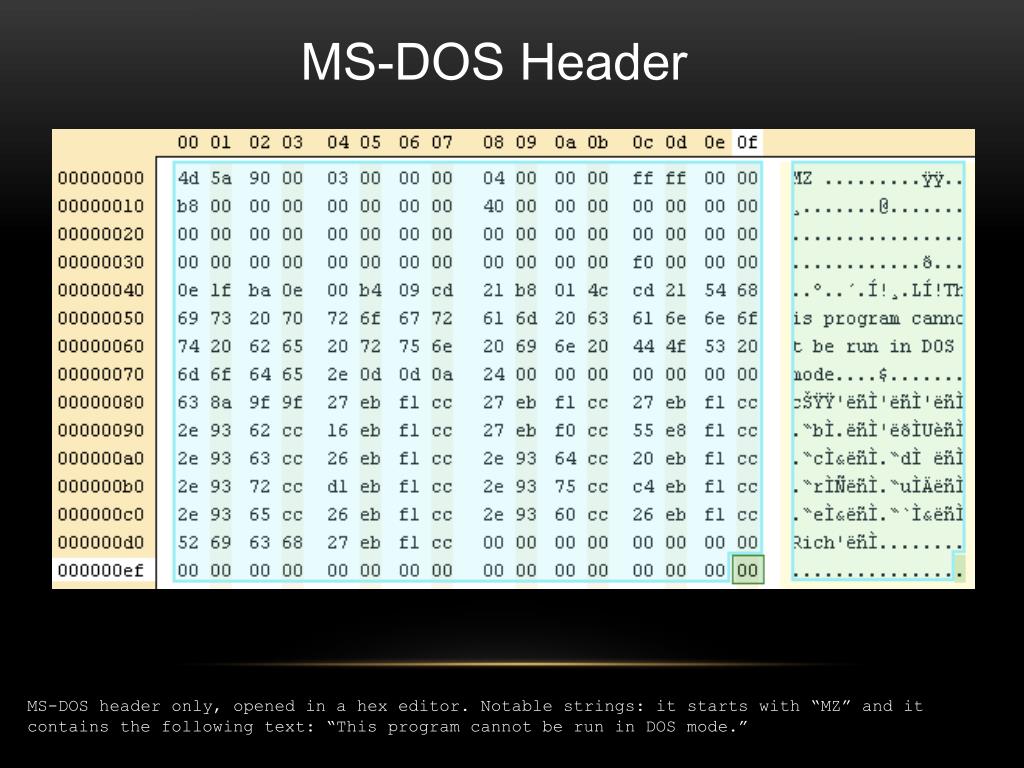The height and width of the screenshot is (768, 1024).
Task: Select hex byte c4 in row 000000b0
Action: point(643,487)
